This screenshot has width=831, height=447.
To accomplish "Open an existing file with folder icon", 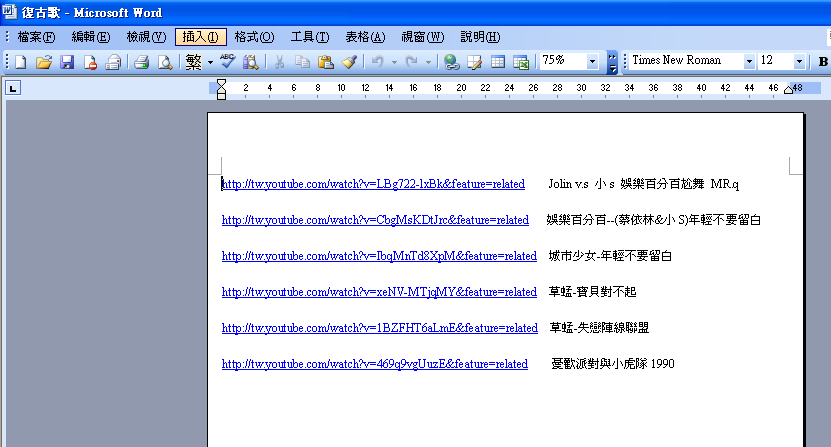I will coord(44,62).
